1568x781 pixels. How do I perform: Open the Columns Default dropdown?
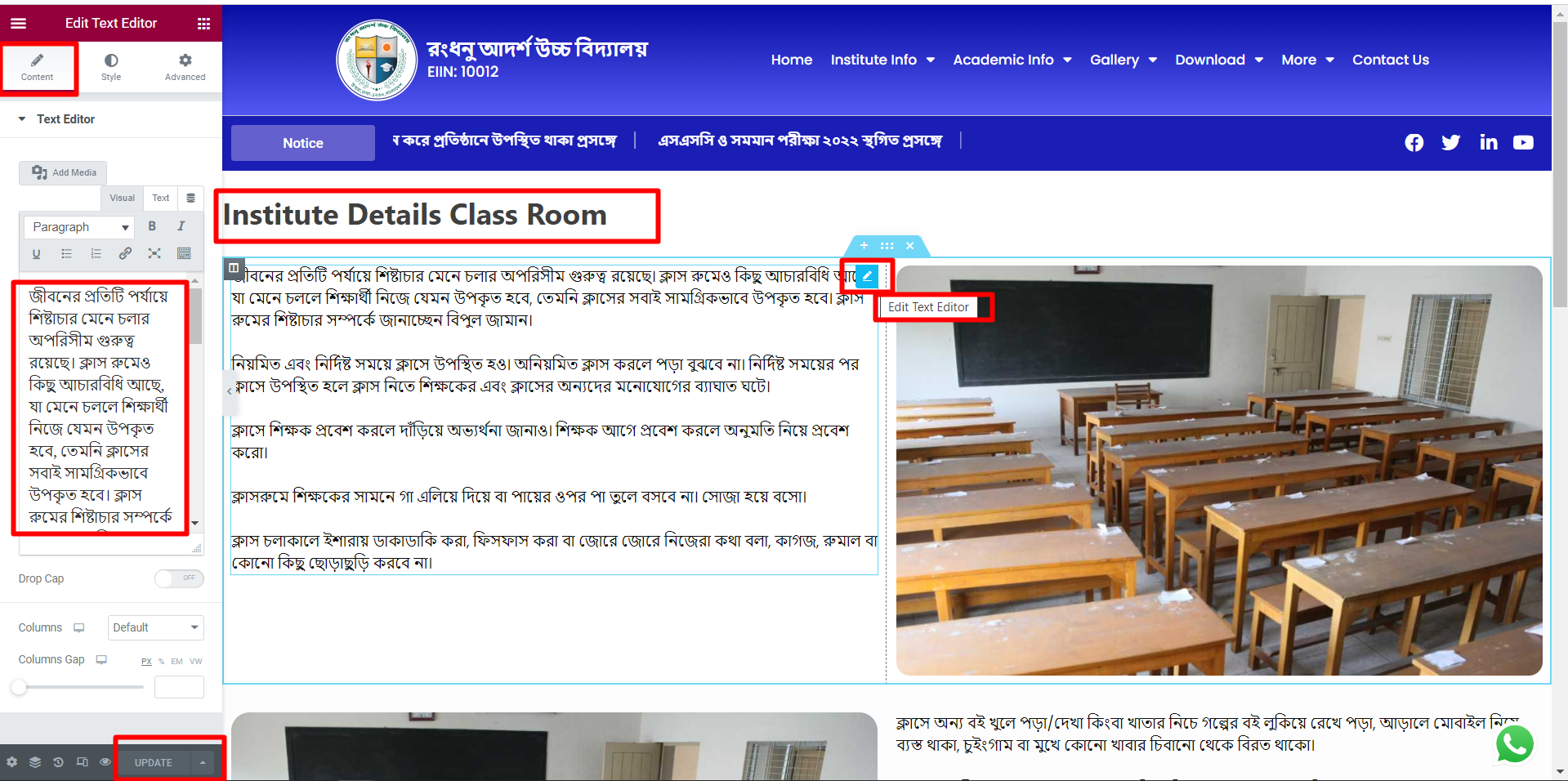(x=155, y=627)
